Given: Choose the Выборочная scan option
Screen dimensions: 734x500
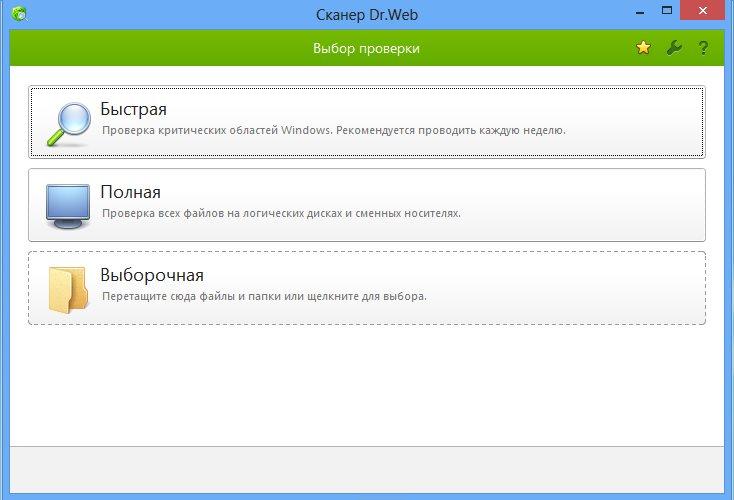Looking at the screenshot, I should [x=367, y=288].
